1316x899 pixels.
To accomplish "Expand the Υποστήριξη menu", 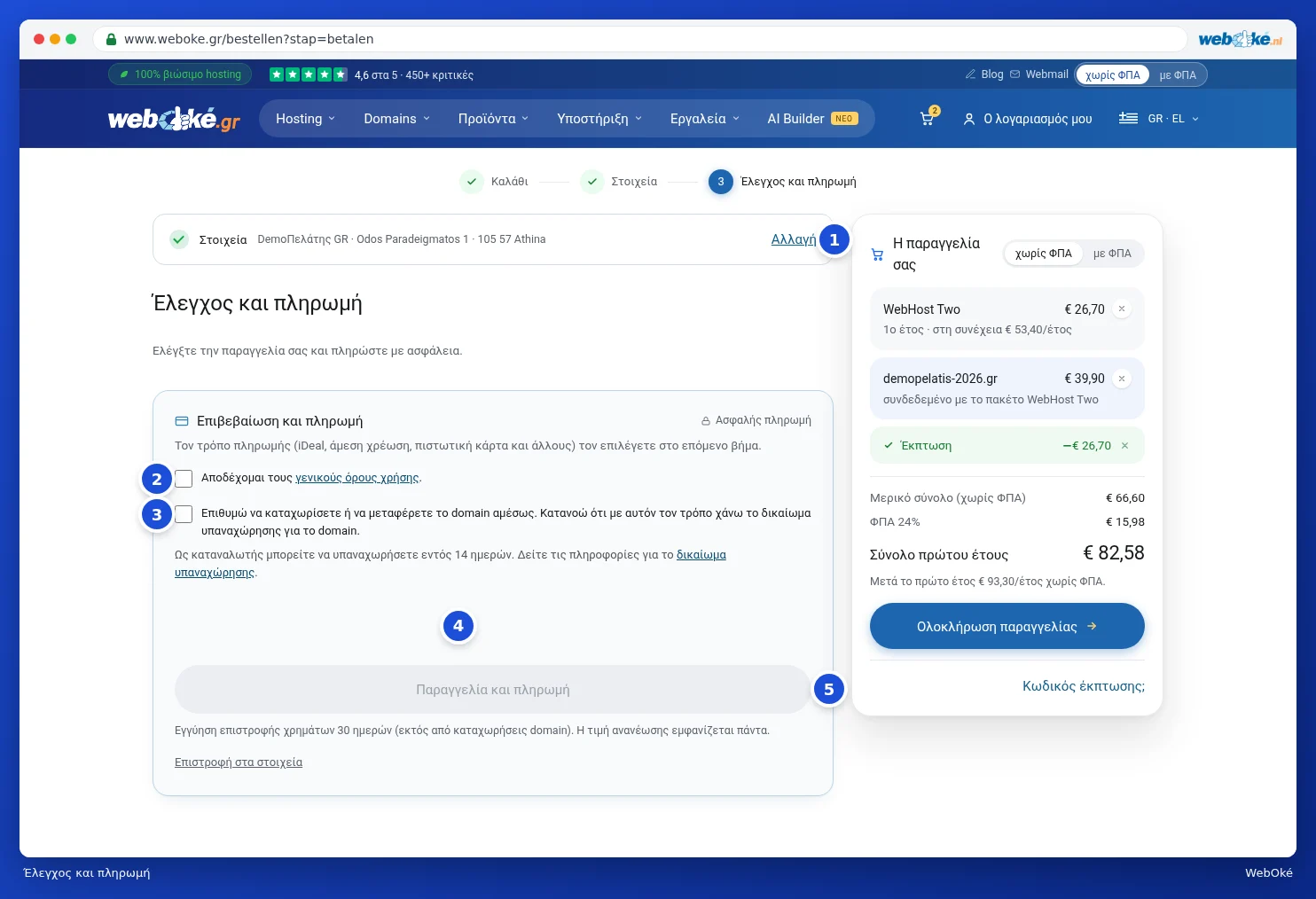I will tap(599, 119).
